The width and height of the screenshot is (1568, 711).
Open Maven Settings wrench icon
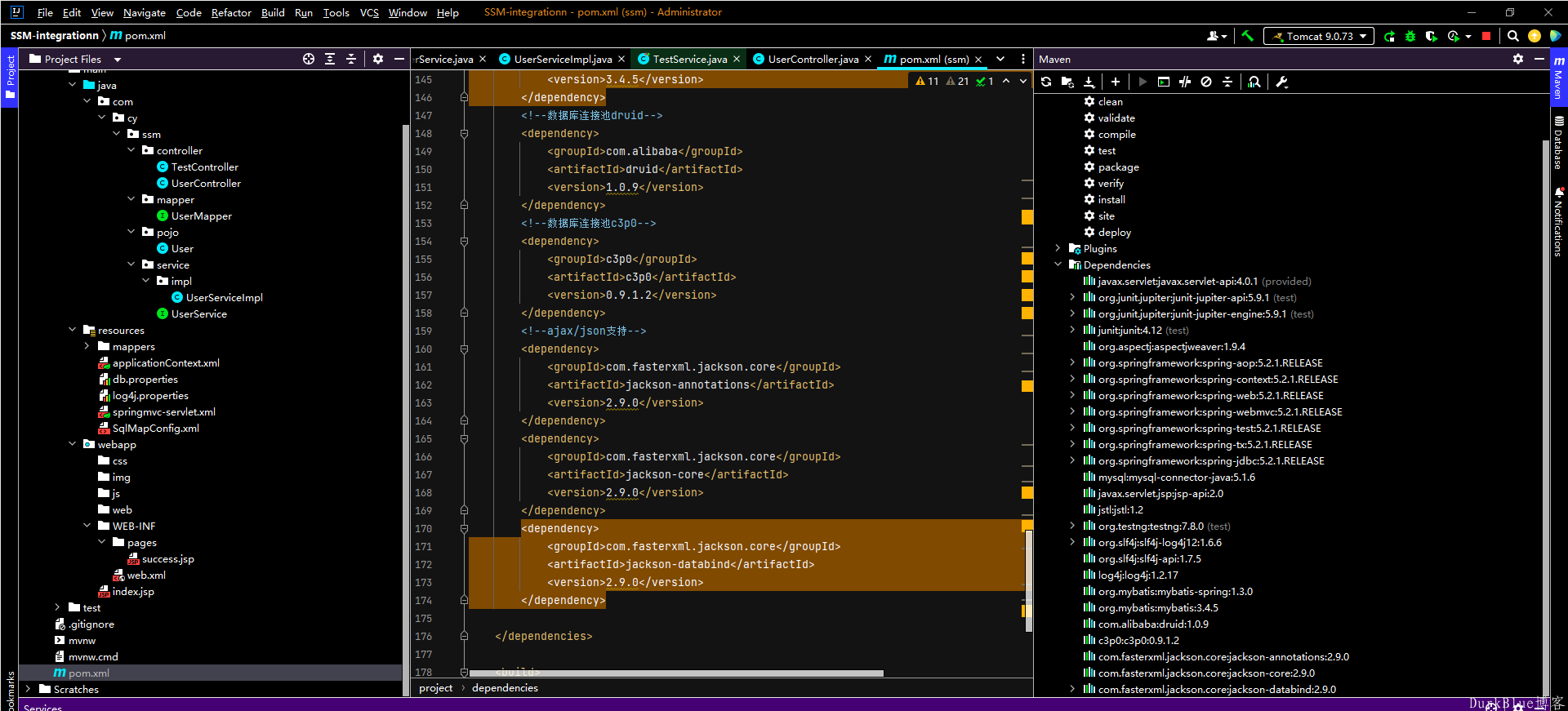click(1281, 82)
